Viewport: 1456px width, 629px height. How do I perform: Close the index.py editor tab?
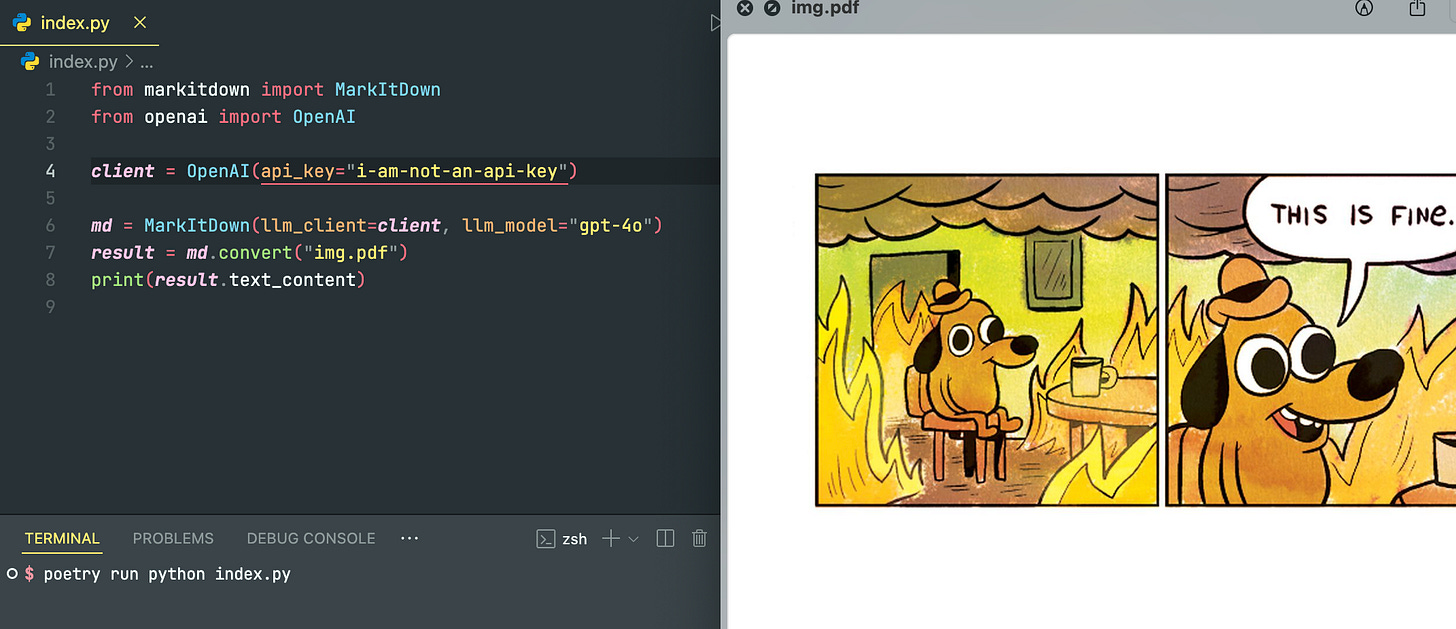point(140,22)
